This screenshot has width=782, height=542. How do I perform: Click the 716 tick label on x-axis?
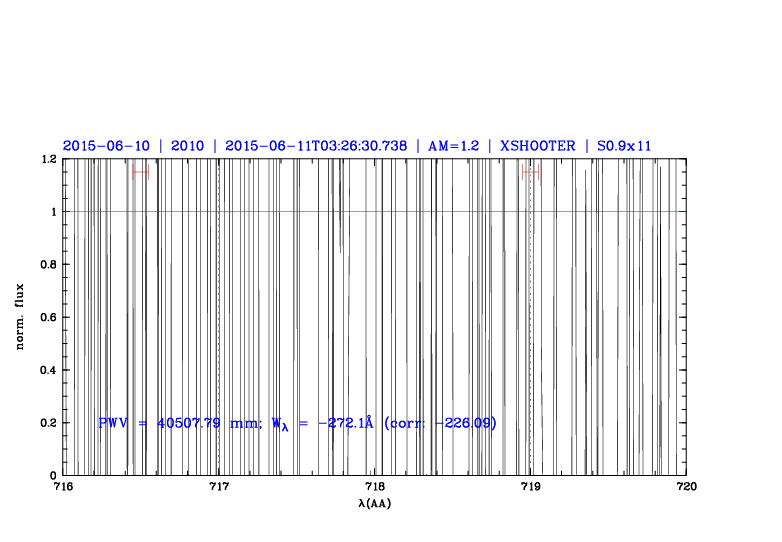coord(62,487)
